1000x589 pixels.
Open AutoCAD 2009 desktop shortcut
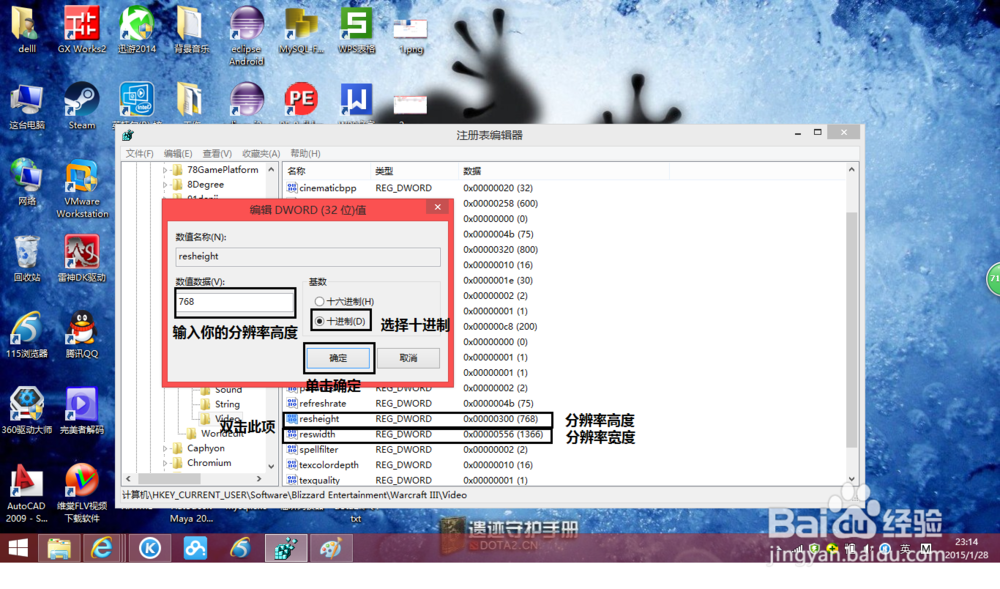(x=26, y=494)
